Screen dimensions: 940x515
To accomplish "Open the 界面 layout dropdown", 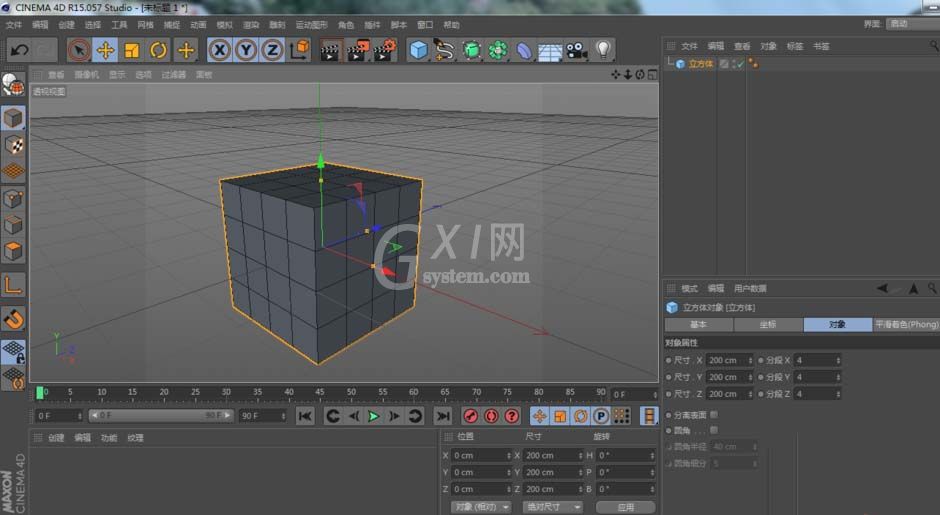I will pos(911,24).
